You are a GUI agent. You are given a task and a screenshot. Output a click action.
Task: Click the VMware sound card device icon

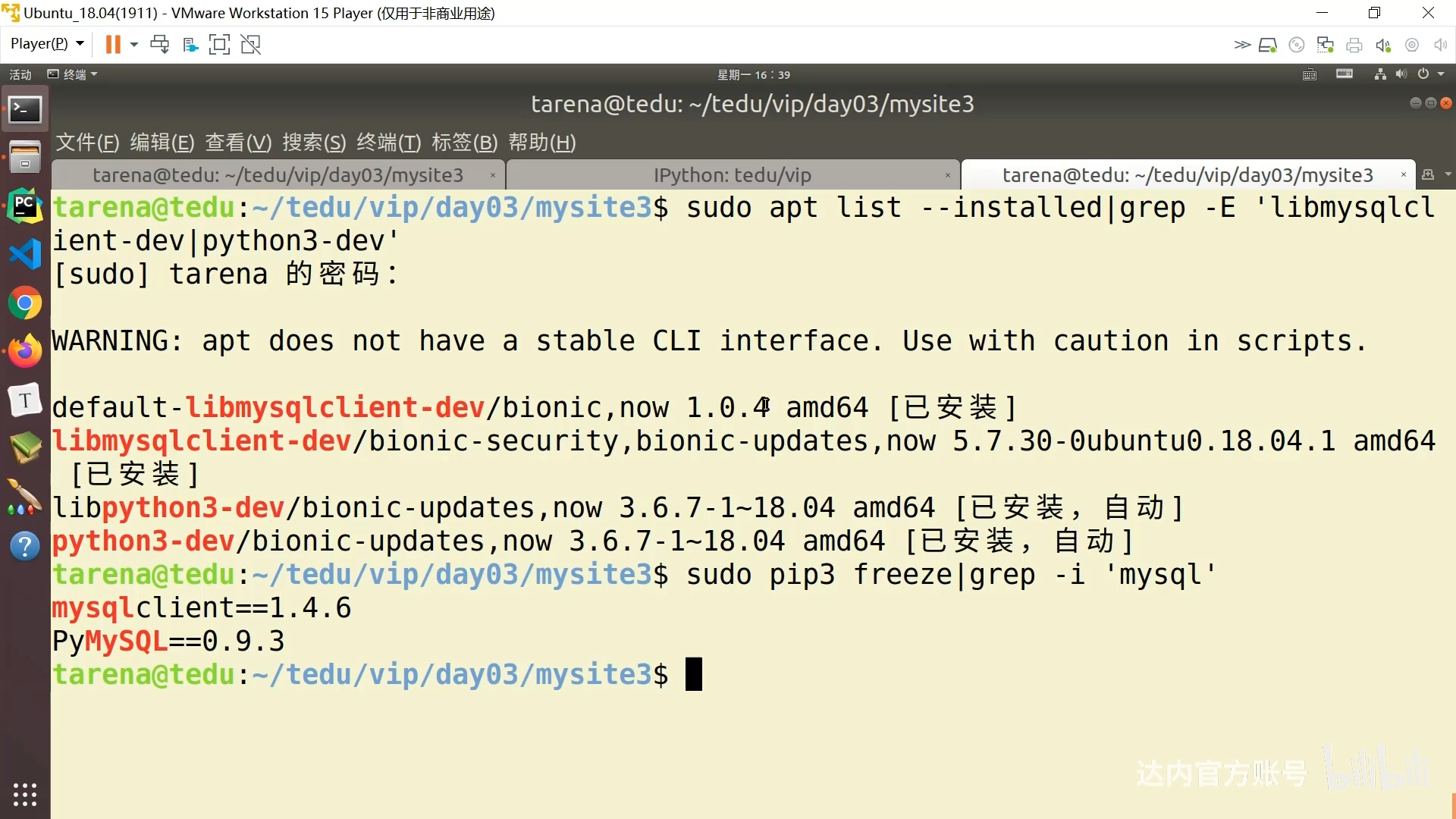[1383, 45]
